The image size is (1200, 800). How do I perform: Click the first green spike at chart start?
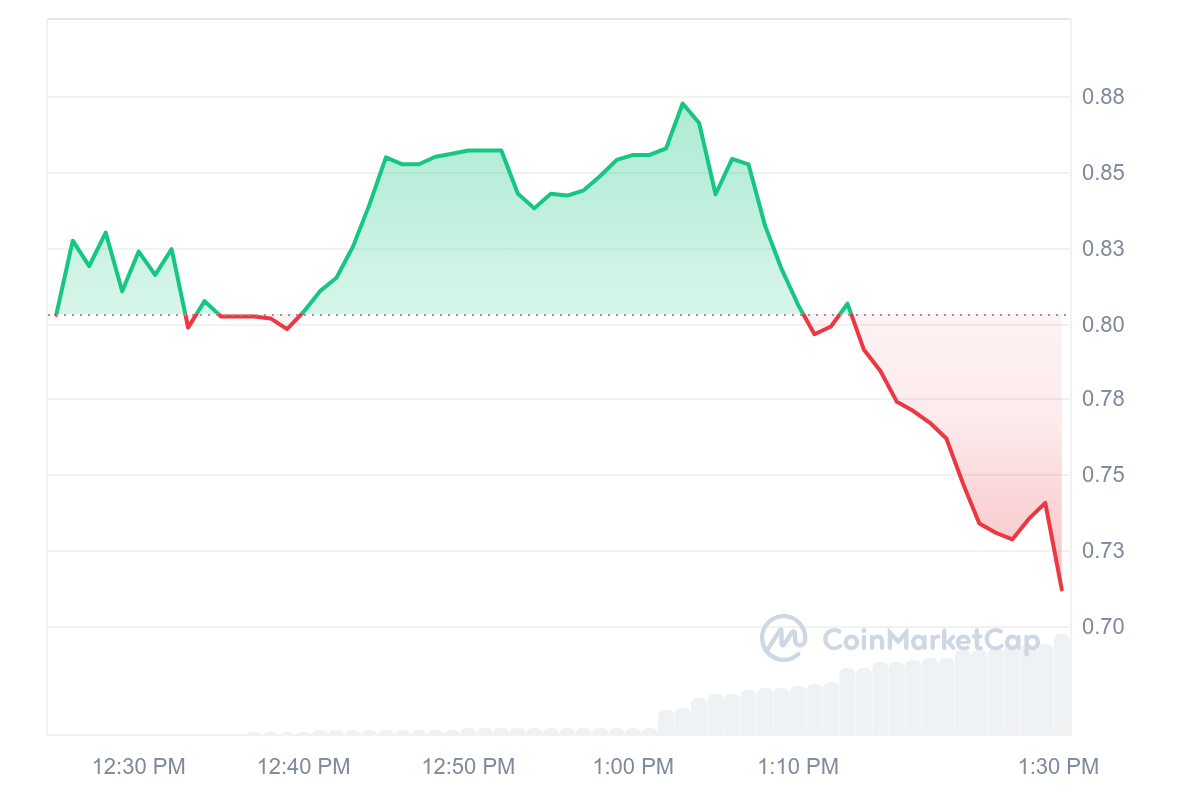73,241
